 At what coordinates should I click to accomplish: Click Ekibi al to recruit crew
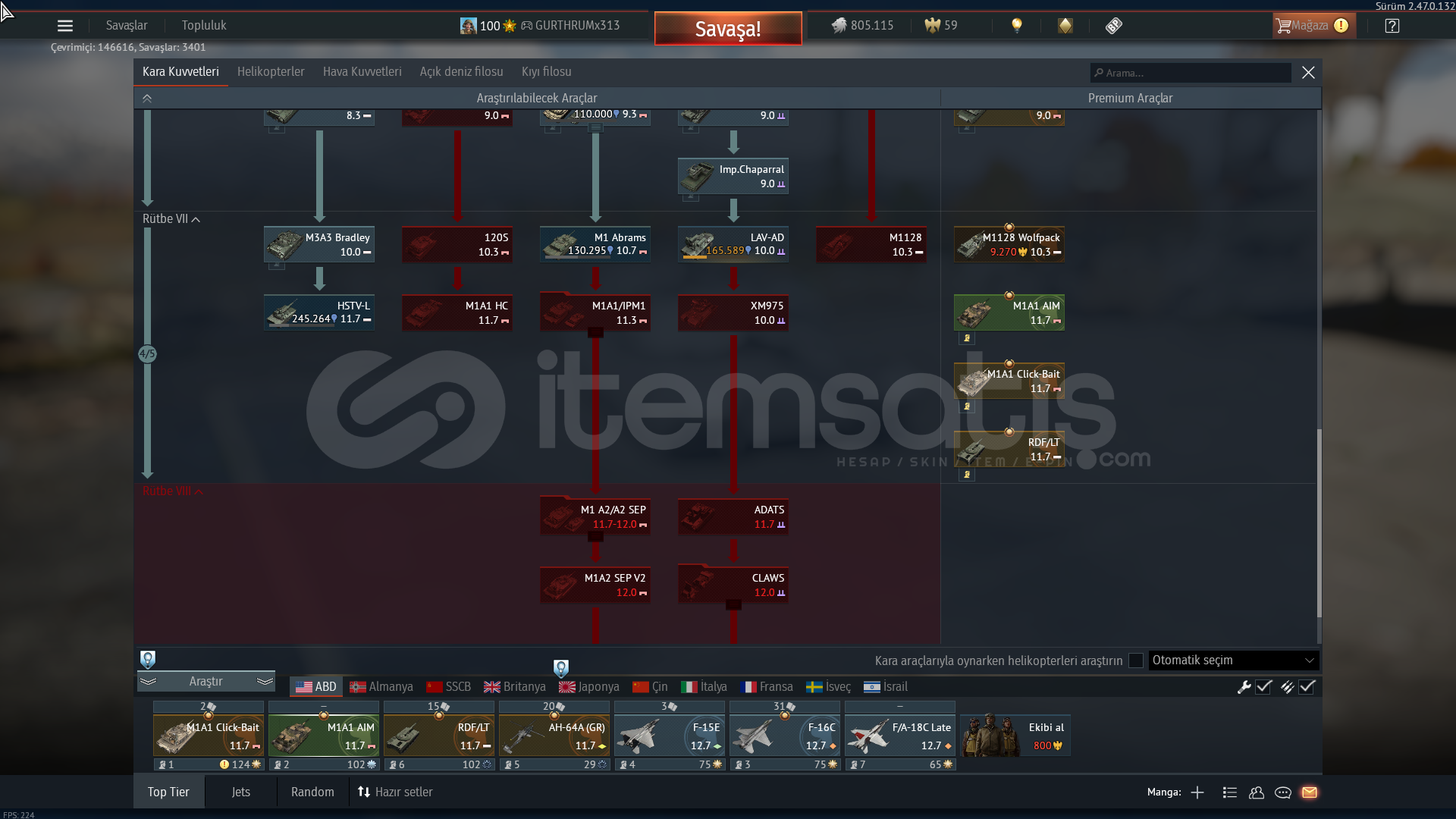(1015, 736)
